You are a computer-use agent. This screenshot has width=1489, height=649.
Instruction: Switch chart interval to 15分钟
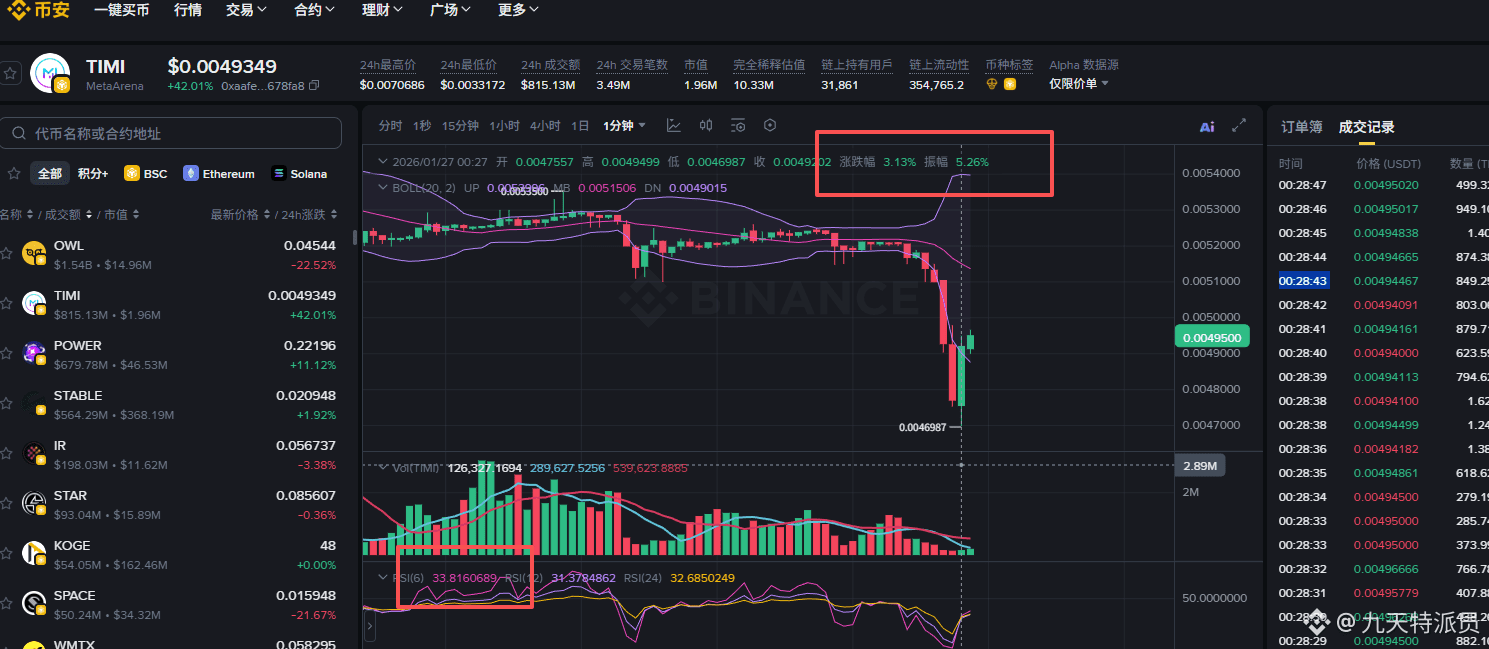coord(460,125)
